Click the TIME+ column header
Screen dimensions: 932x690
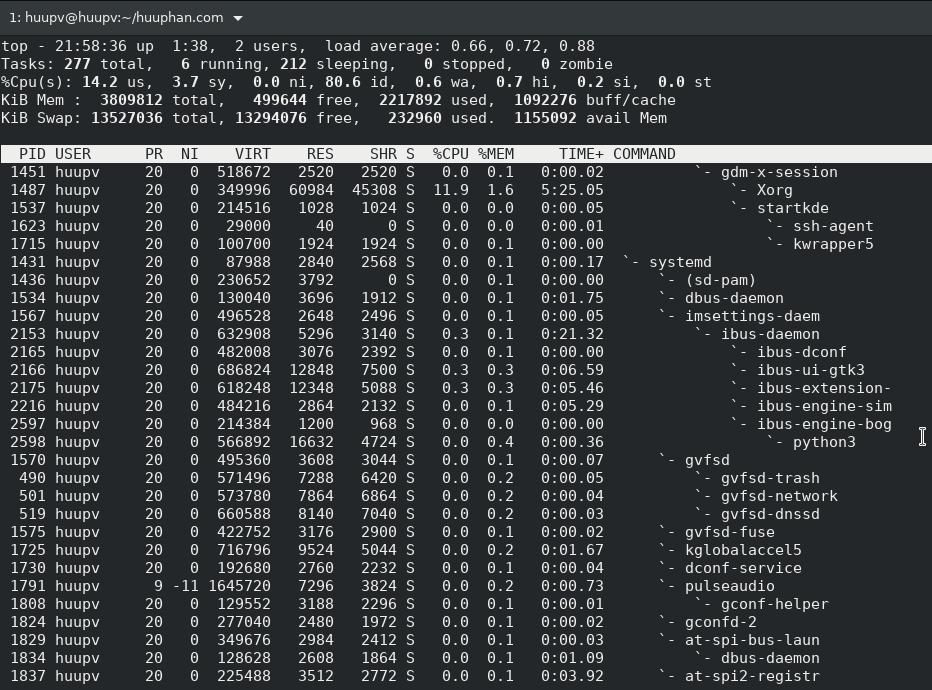coord(581,154)
